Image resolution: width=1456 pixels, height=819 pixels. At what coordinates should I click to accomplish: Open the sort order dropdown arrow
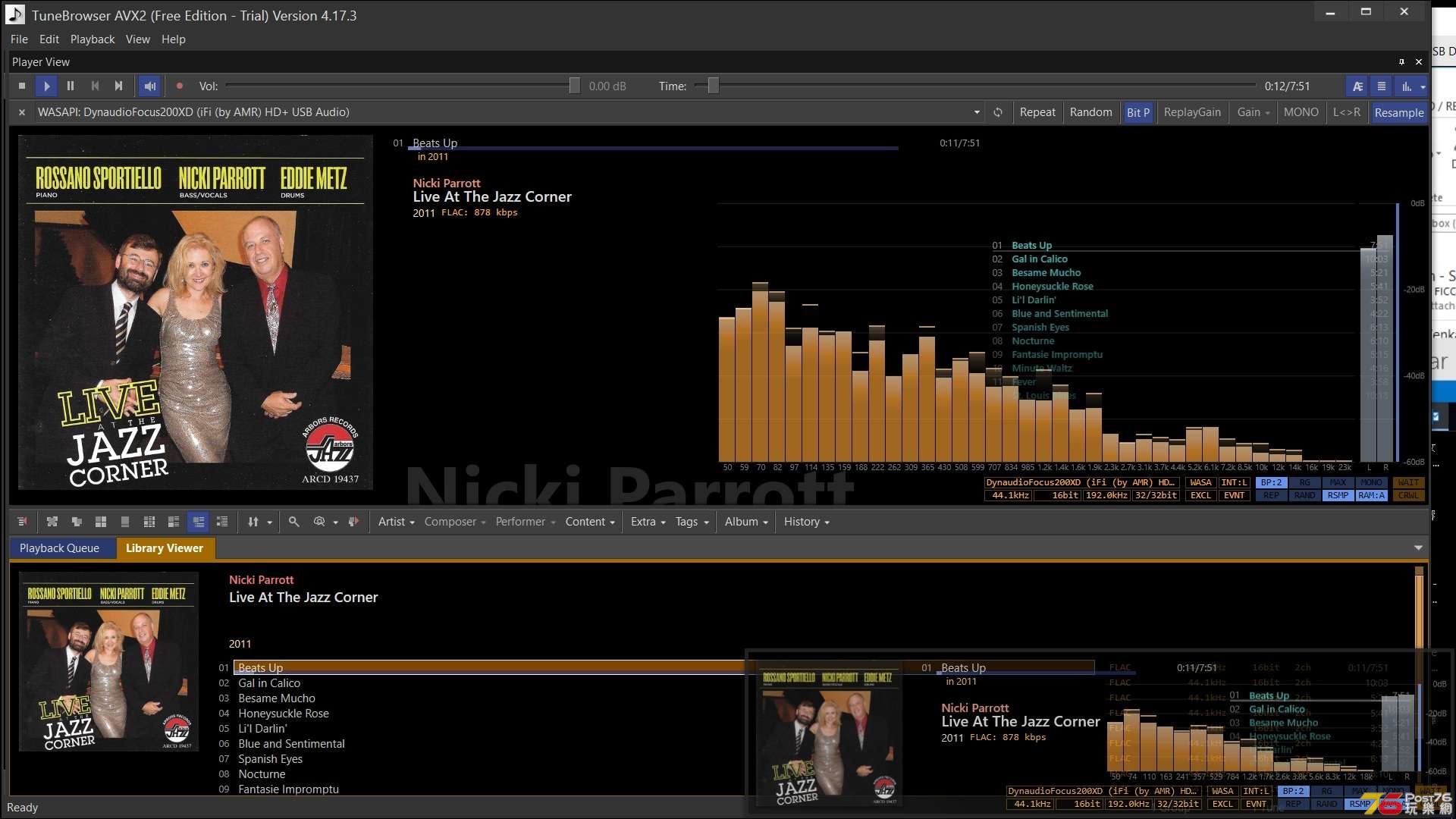(269, 522)
